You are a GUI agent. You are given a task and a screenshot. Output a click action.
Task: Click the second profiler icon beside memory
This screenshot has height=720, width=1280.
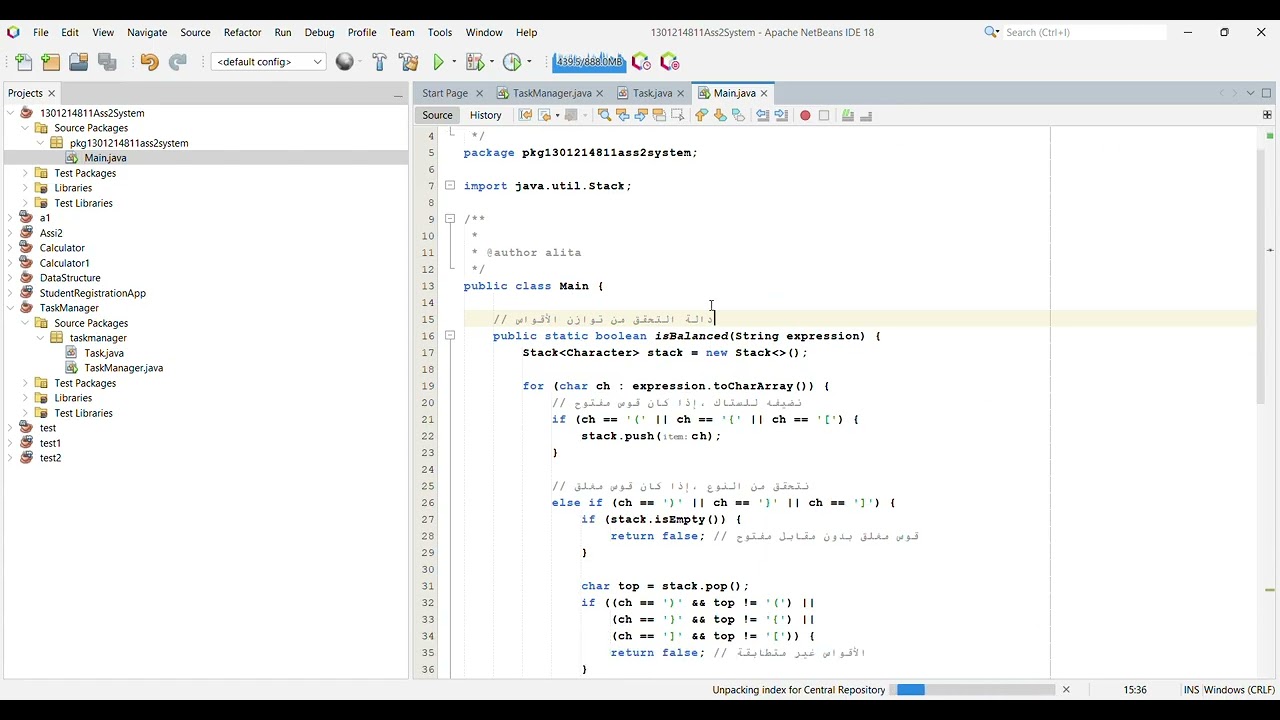(670, 62)
